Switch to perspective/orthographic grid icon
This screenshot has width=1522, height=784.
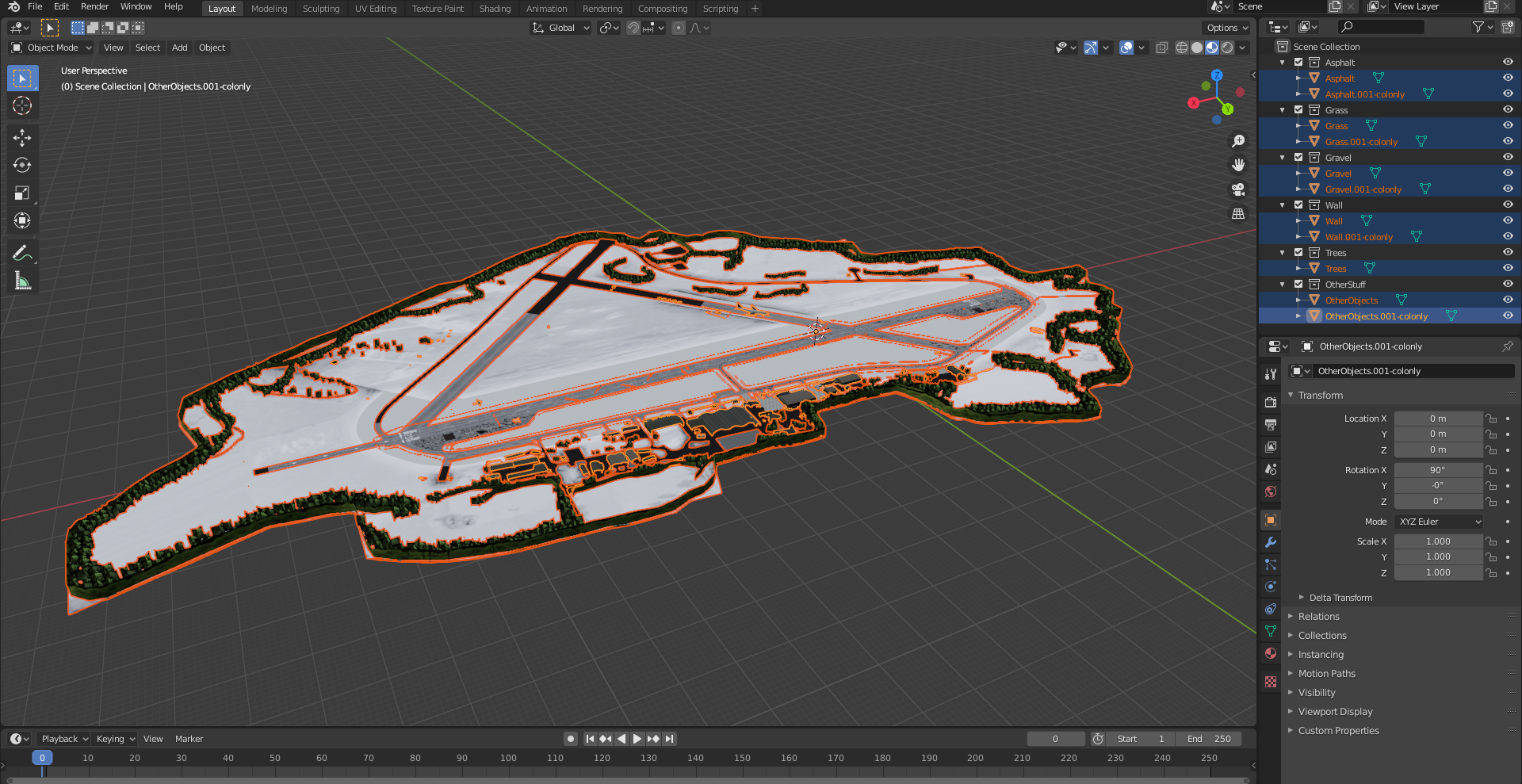point(1237,214)
